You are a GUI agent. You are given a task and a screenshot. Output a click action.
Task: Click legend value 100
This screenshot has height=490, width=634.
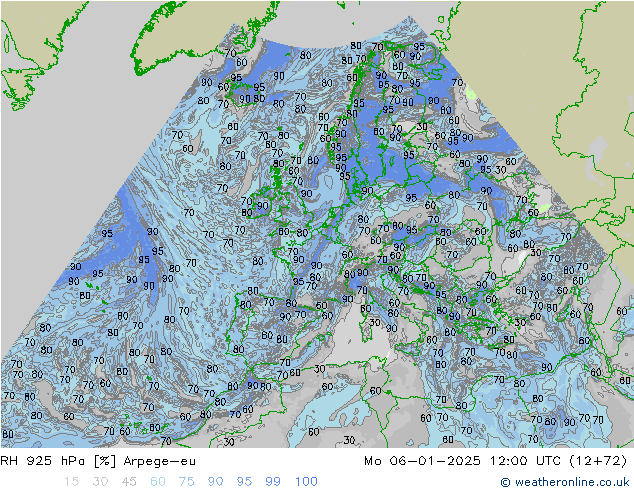pos(306,482)
